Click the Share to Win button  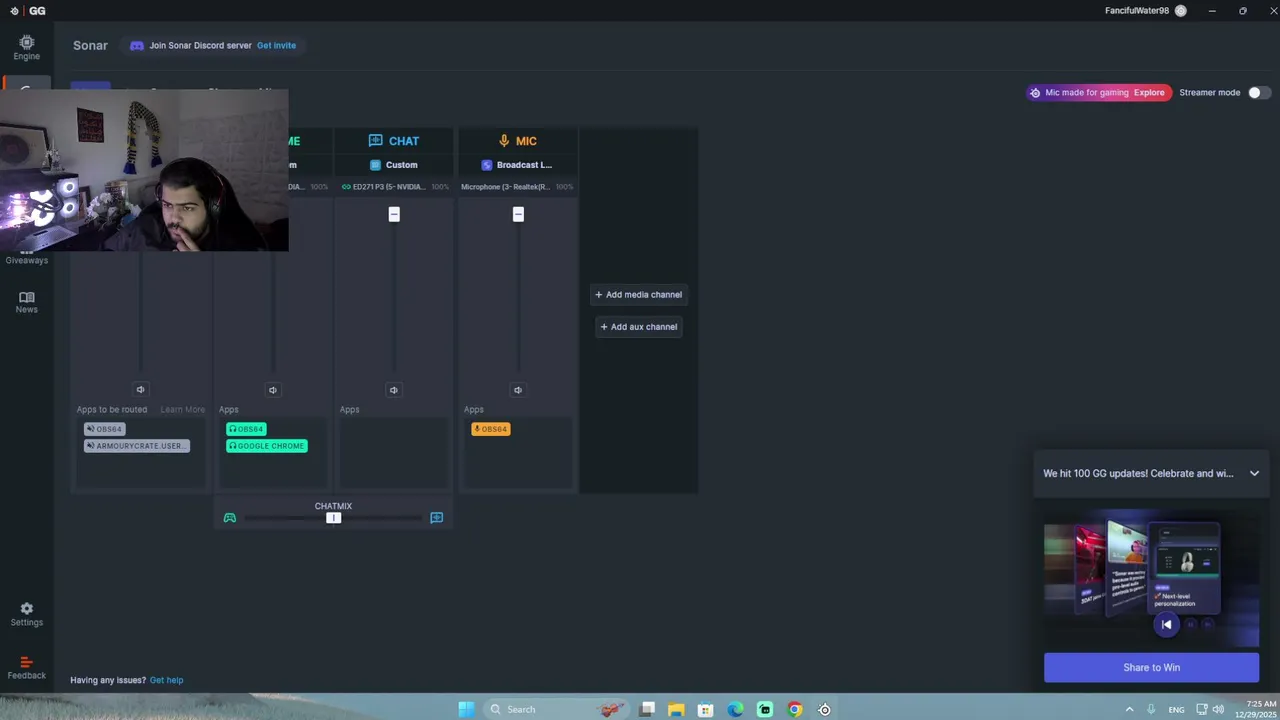coord(1151,667)
